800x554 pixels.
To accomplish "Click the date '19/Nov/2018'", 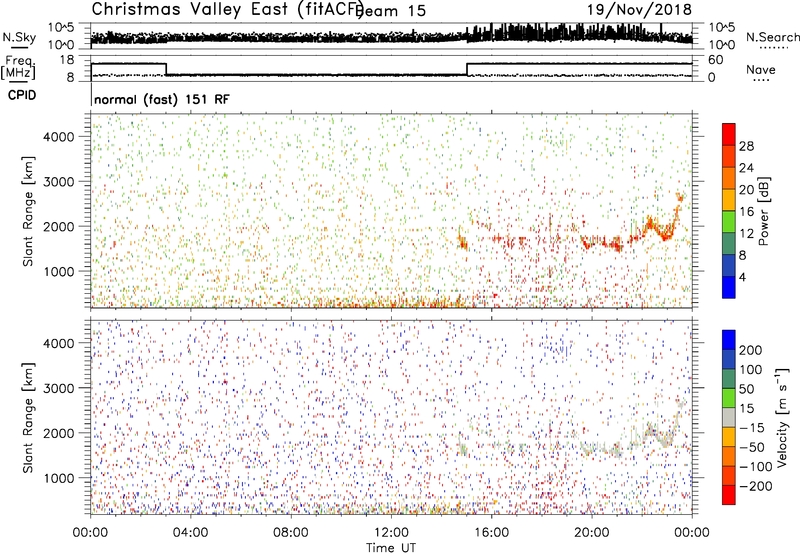I will point(639,10).
